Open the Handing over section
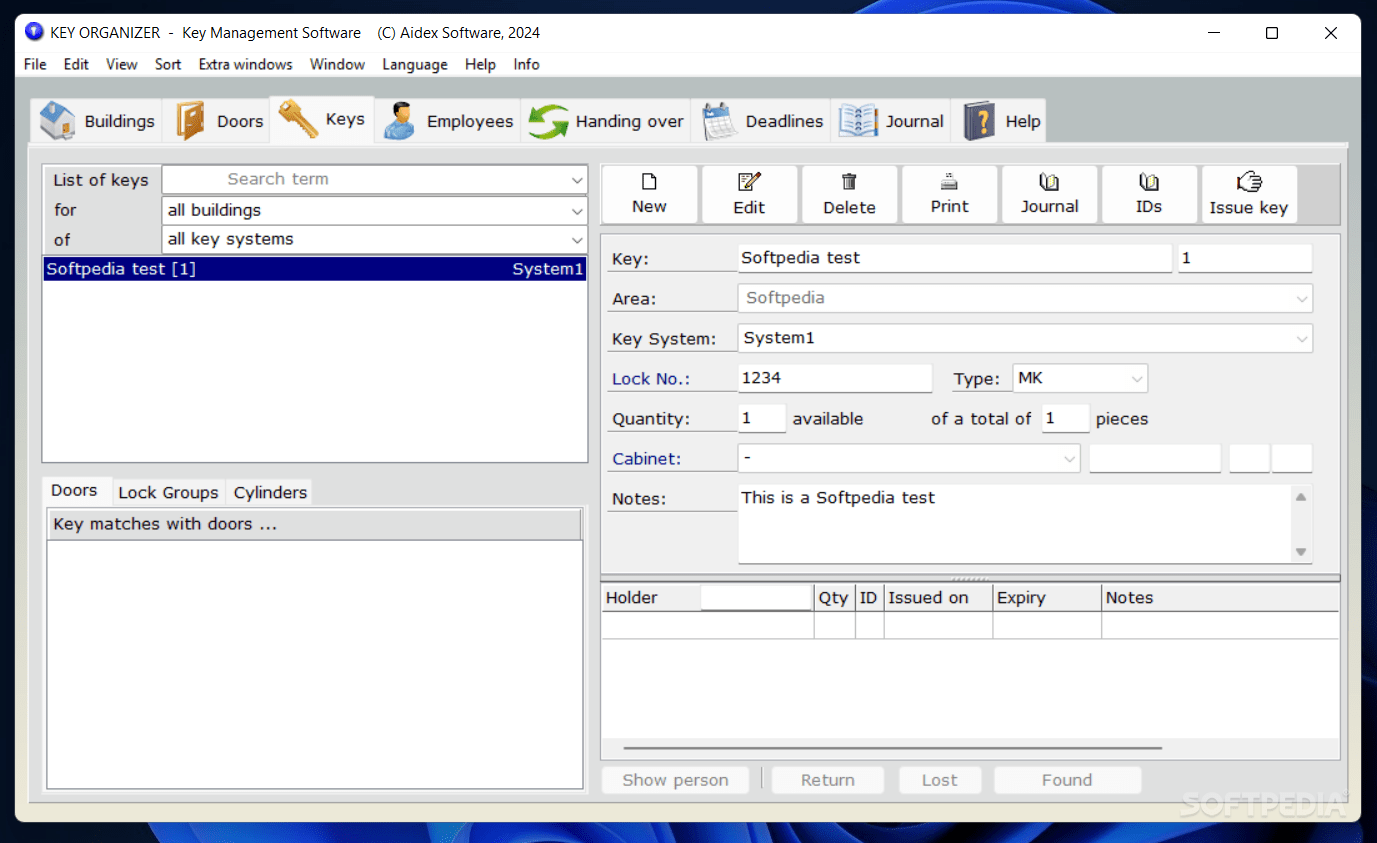Viewport: 1377px width, 843px height. pyautogui.click(x=606, y=120)
